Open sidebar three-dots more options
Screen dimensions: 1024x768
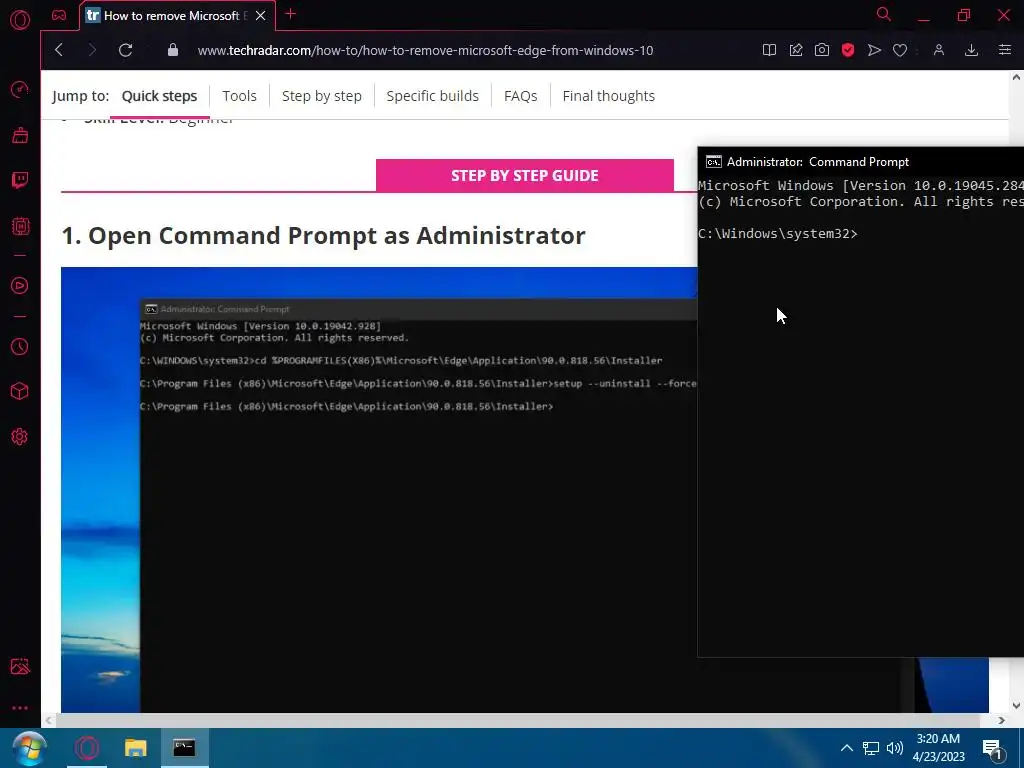(x=20, y=708)
